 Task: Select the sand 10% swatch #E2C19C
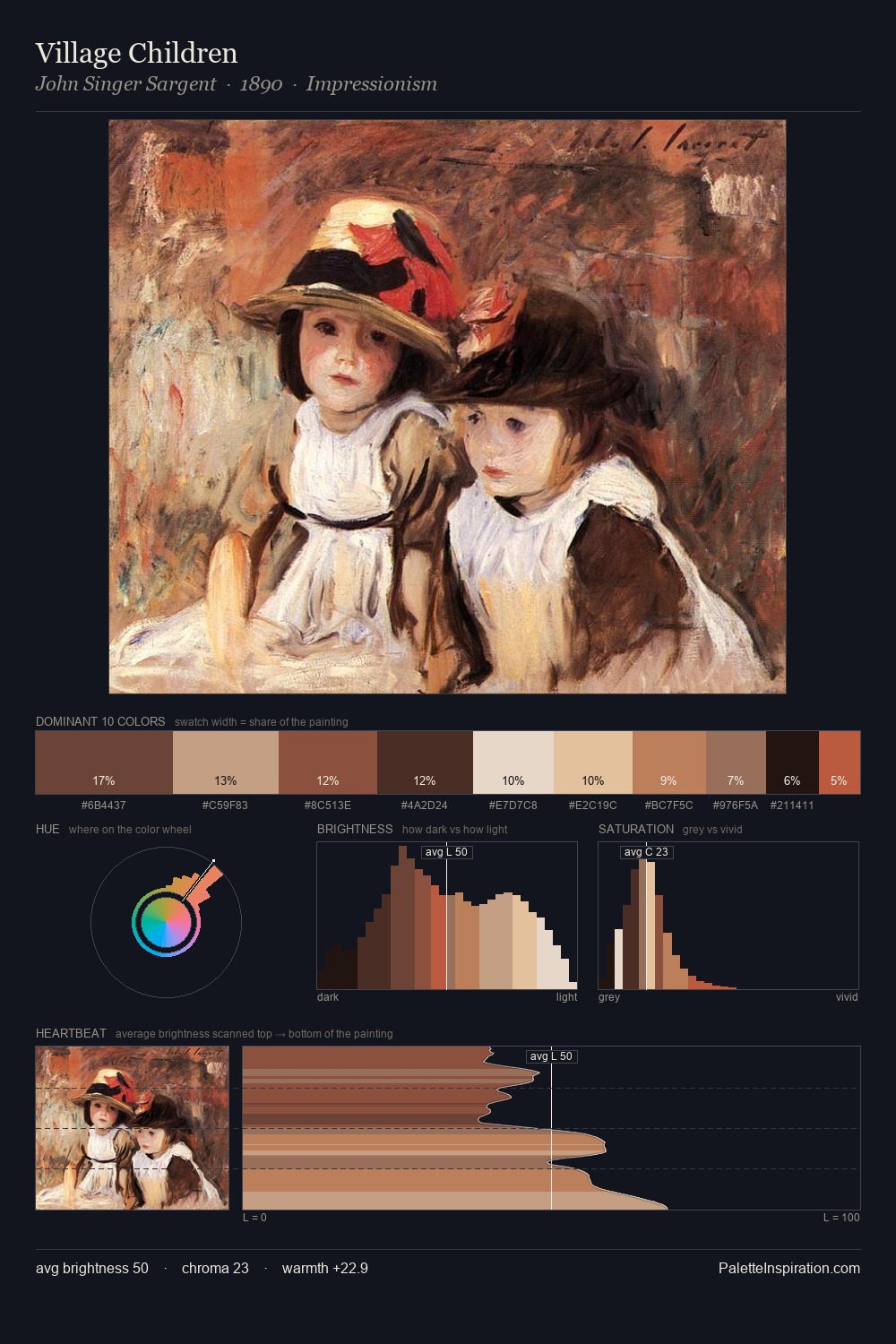[x=593, y=762]
